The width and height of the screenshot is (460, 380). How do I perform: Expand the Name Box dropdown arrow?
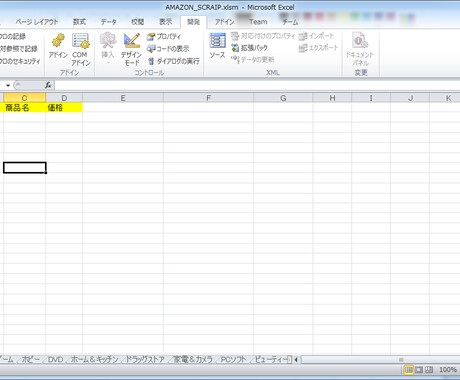click(x=8, y=85)
